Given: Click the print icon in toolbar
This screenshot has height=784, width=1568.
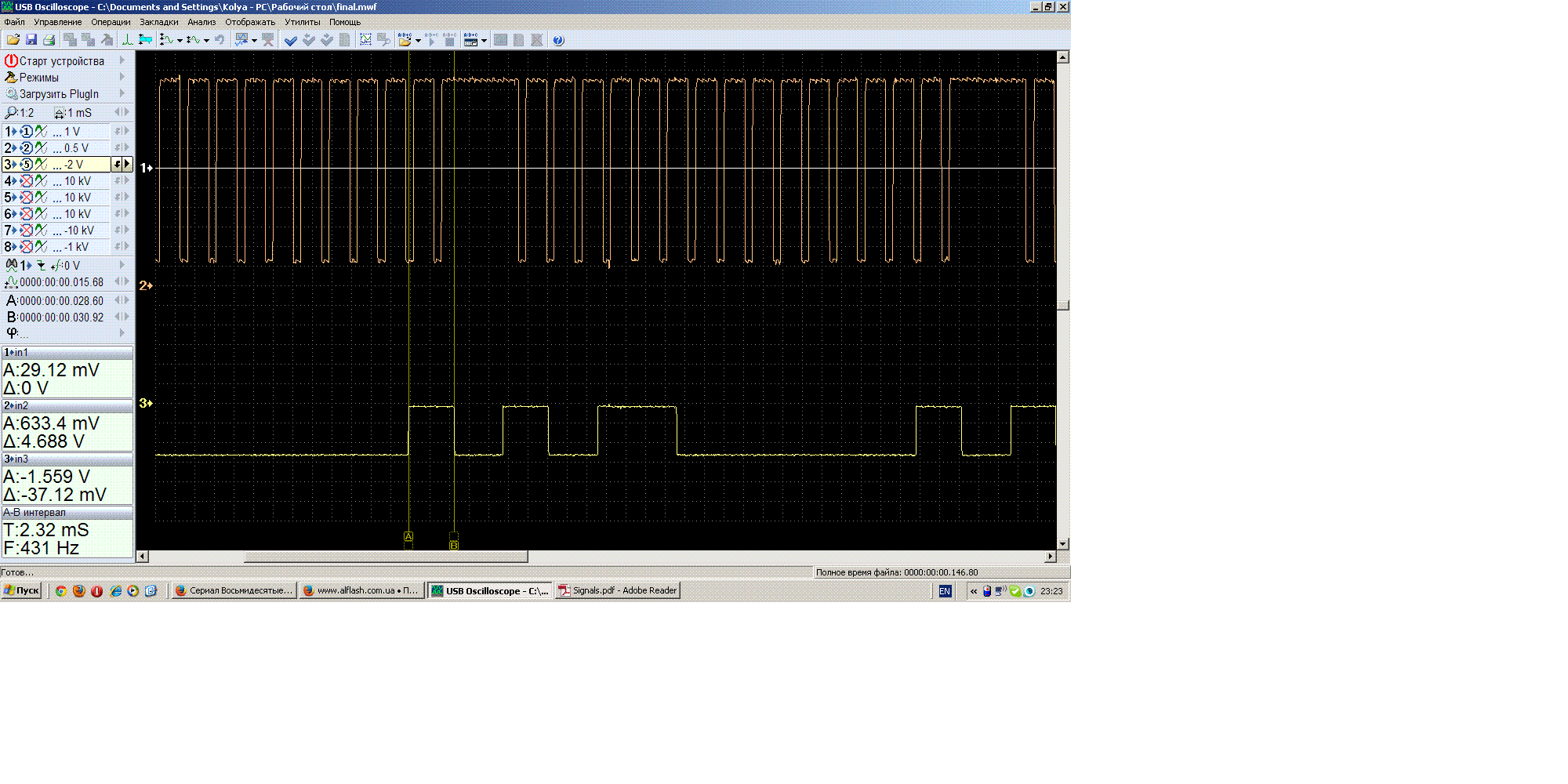Looking at the screenshot, I should click(x=49, y=40).
